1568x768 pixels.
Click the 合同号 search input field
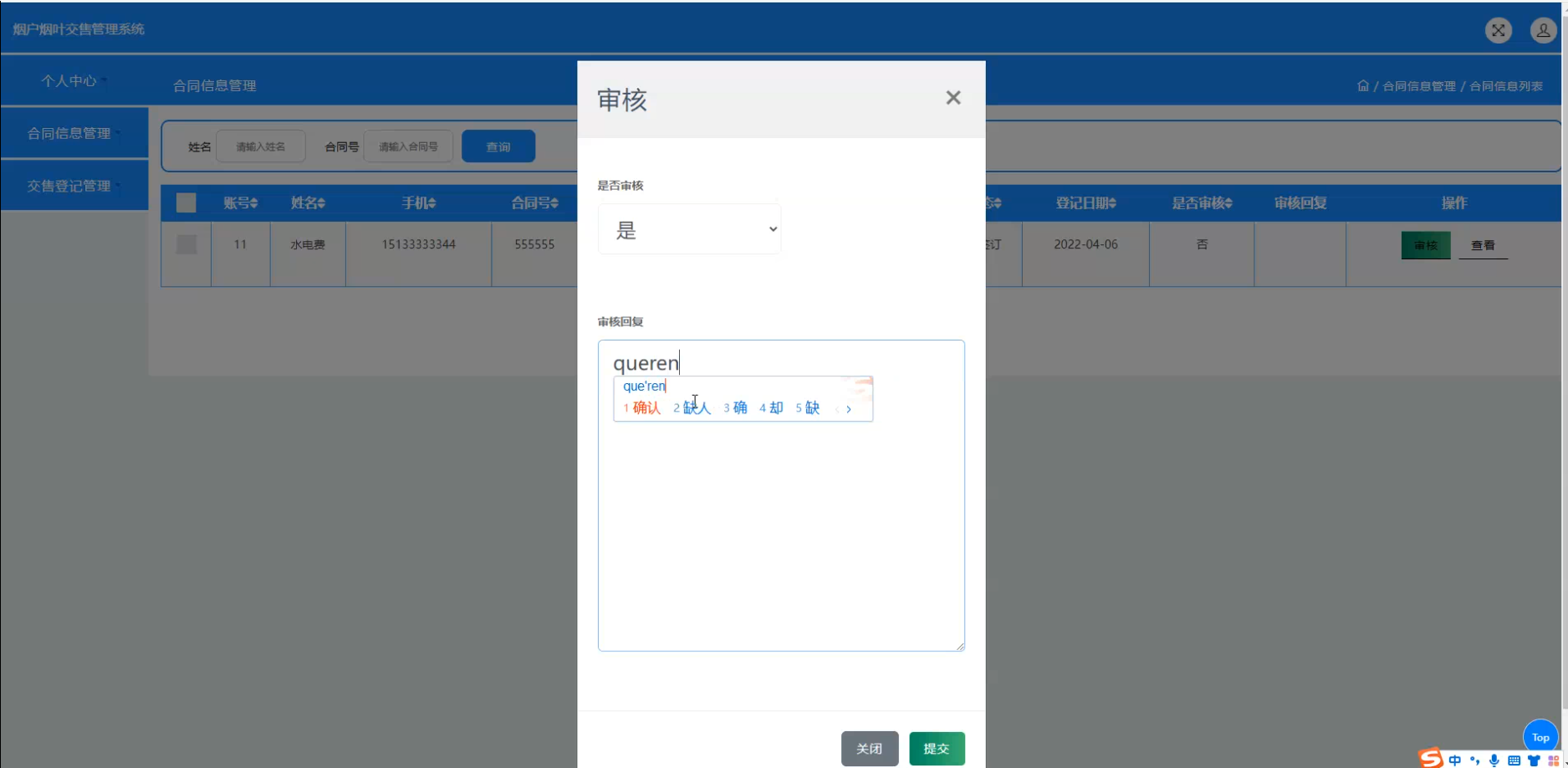pyautogui.click(x=408, y=146)
